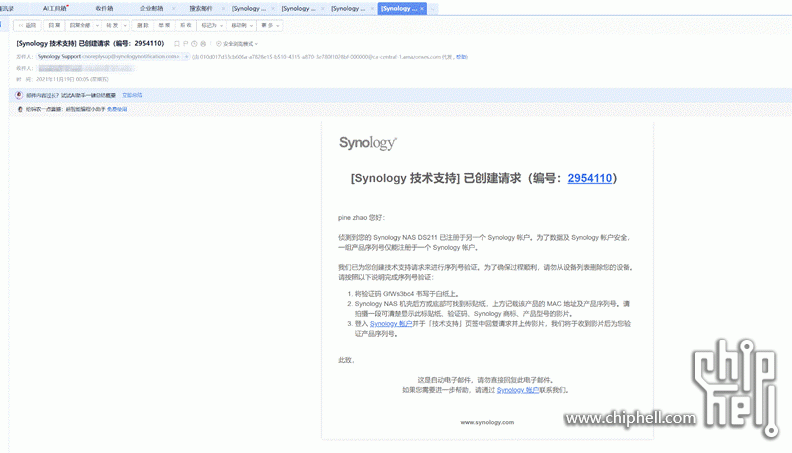
Task: Open the 移动到 dropdown
Action: 241,25
